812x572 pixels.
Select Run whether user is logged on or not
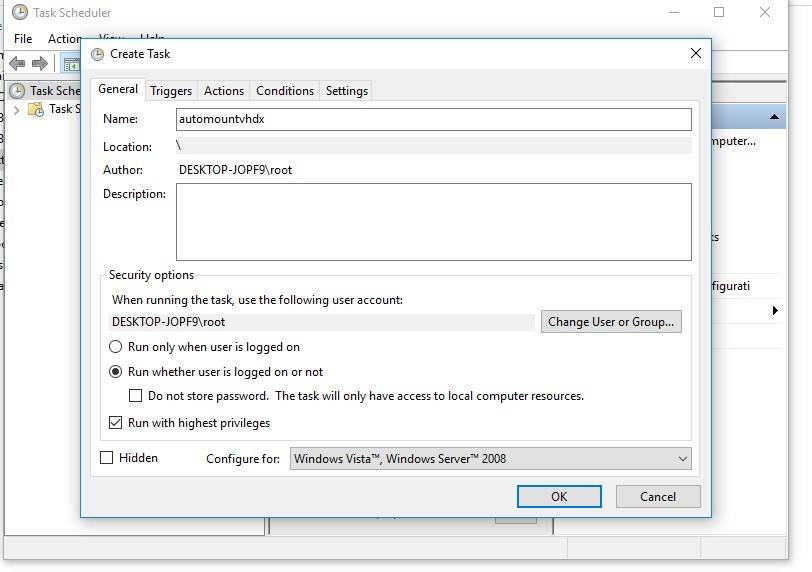(116, 372)
